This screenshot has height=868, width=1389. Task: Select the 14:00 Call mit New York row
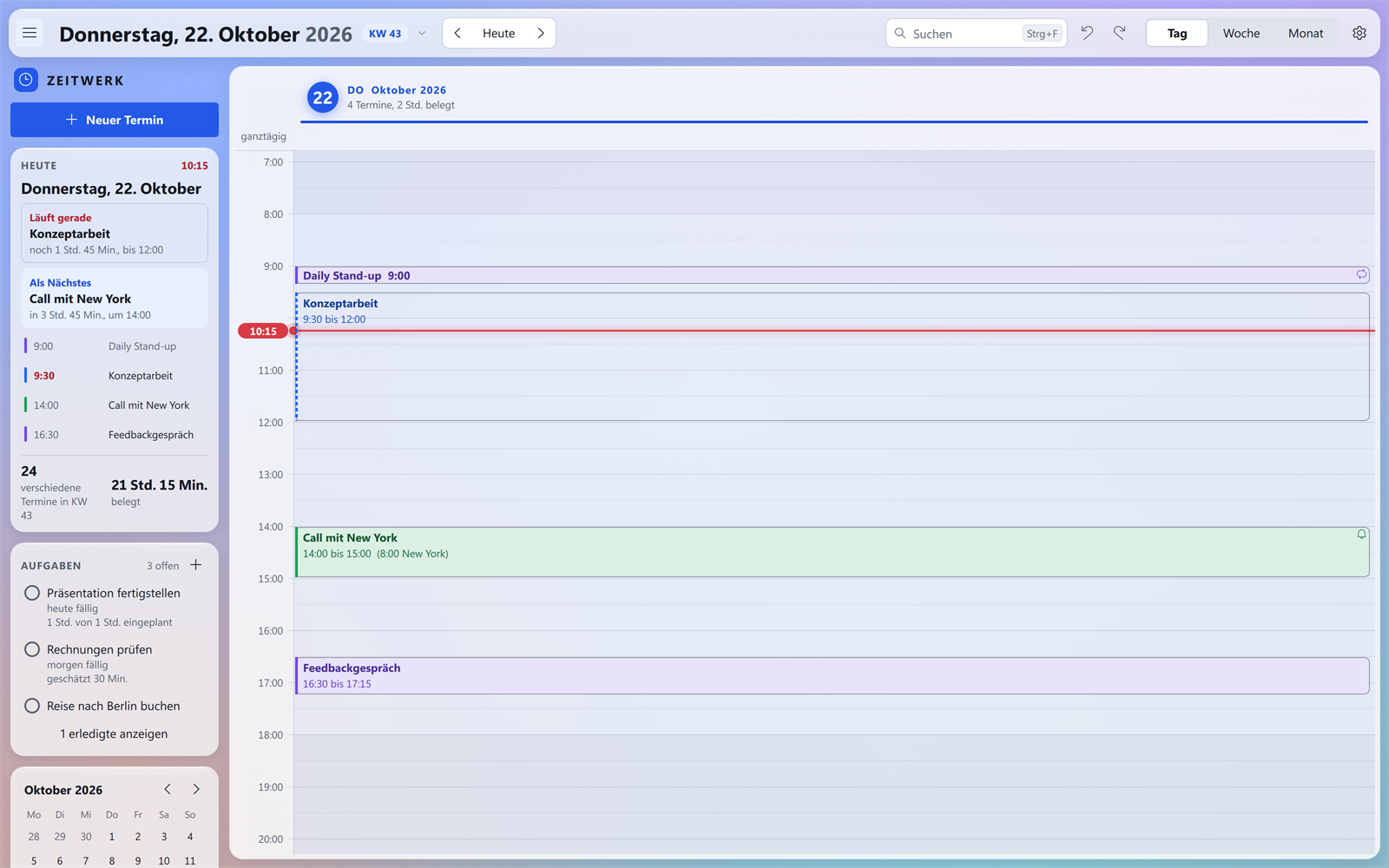tap(114, 404)
